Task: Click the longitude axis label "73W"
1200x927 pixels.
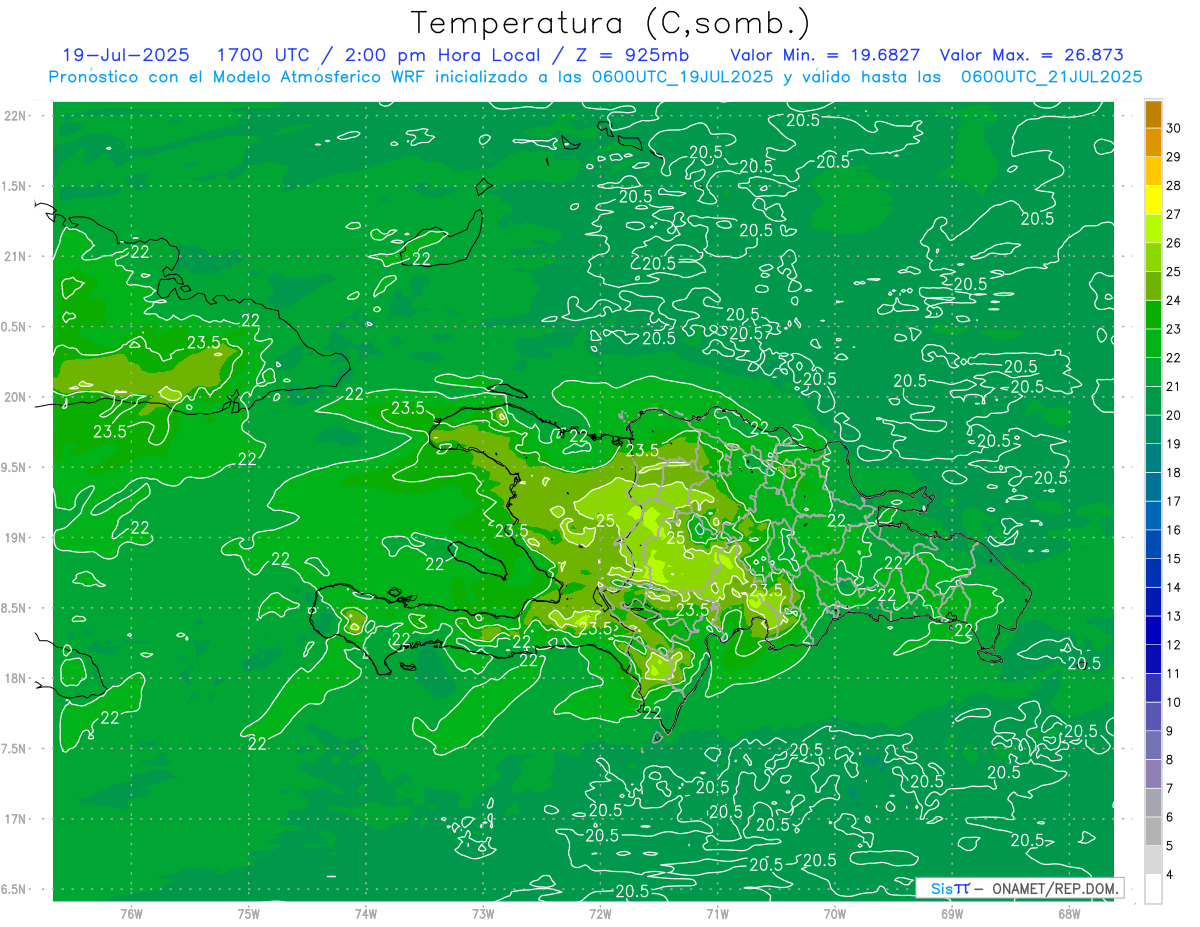Action: (483, 912)
